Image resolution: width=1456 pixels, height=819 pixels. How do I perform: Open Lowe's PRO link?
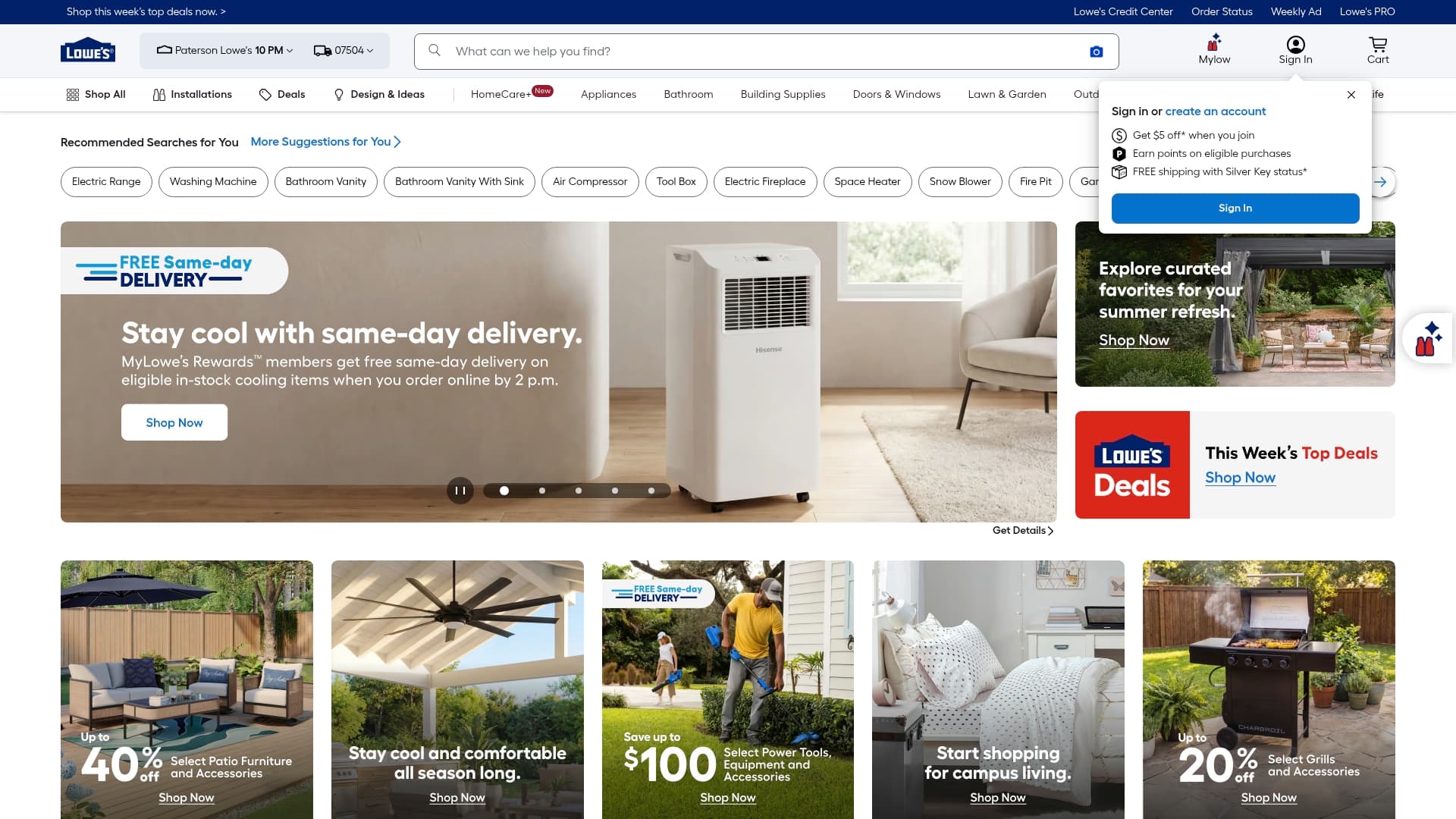(1367, 11)
